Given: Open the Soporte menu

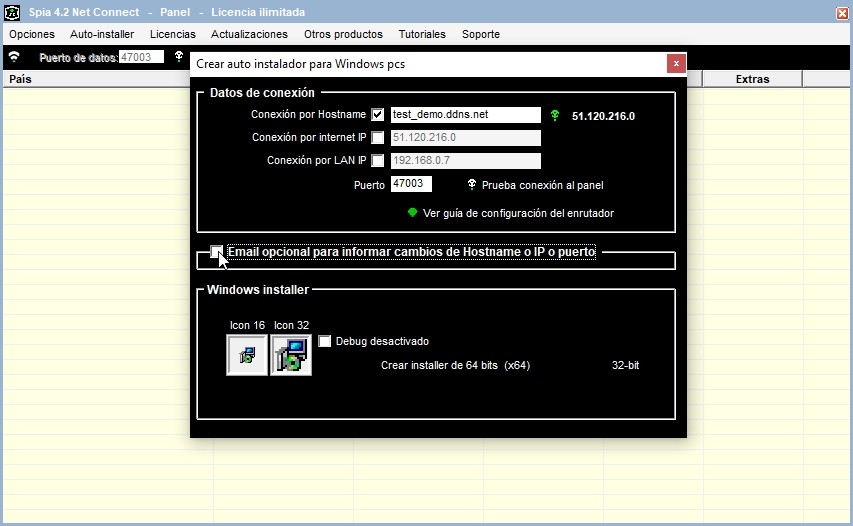Looking at the screenshot, I should (x=481, y=34).
